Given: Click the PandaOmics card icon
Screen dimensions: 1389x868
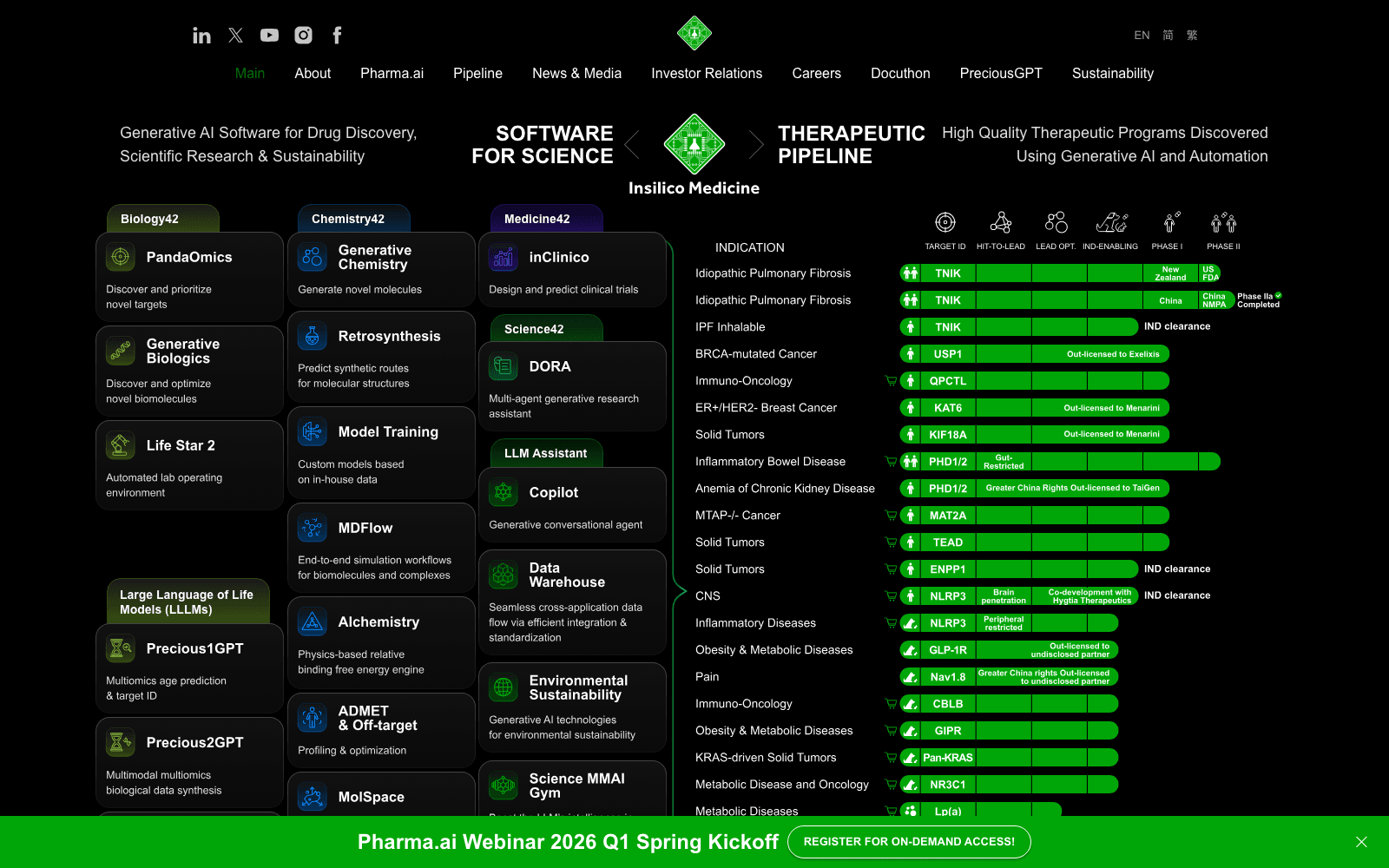Looking at the screenshot, I should [121, 257].
